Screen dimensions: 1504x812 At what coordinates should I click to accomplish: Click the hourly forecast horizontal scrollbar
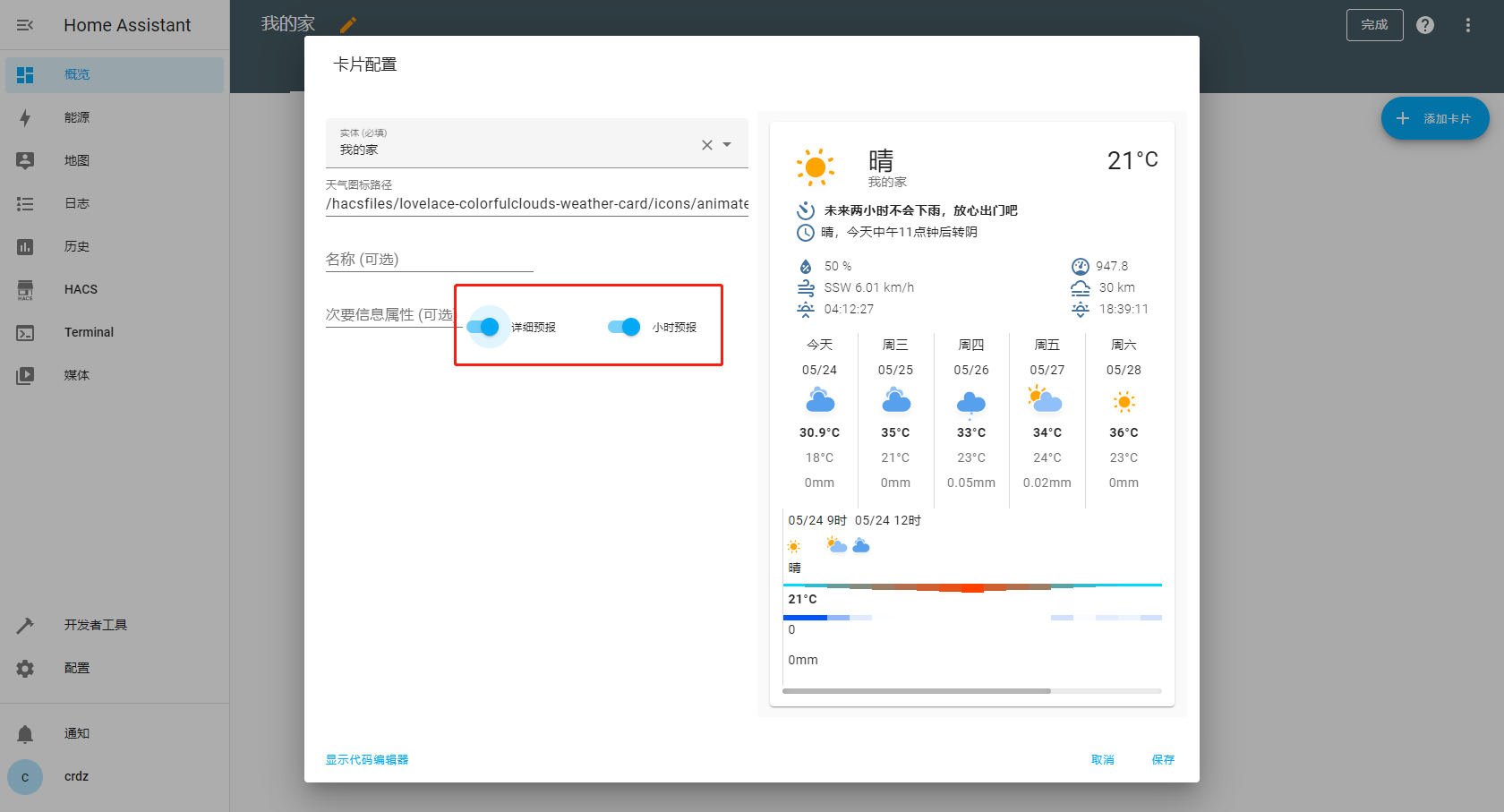[x=916, y=691]
